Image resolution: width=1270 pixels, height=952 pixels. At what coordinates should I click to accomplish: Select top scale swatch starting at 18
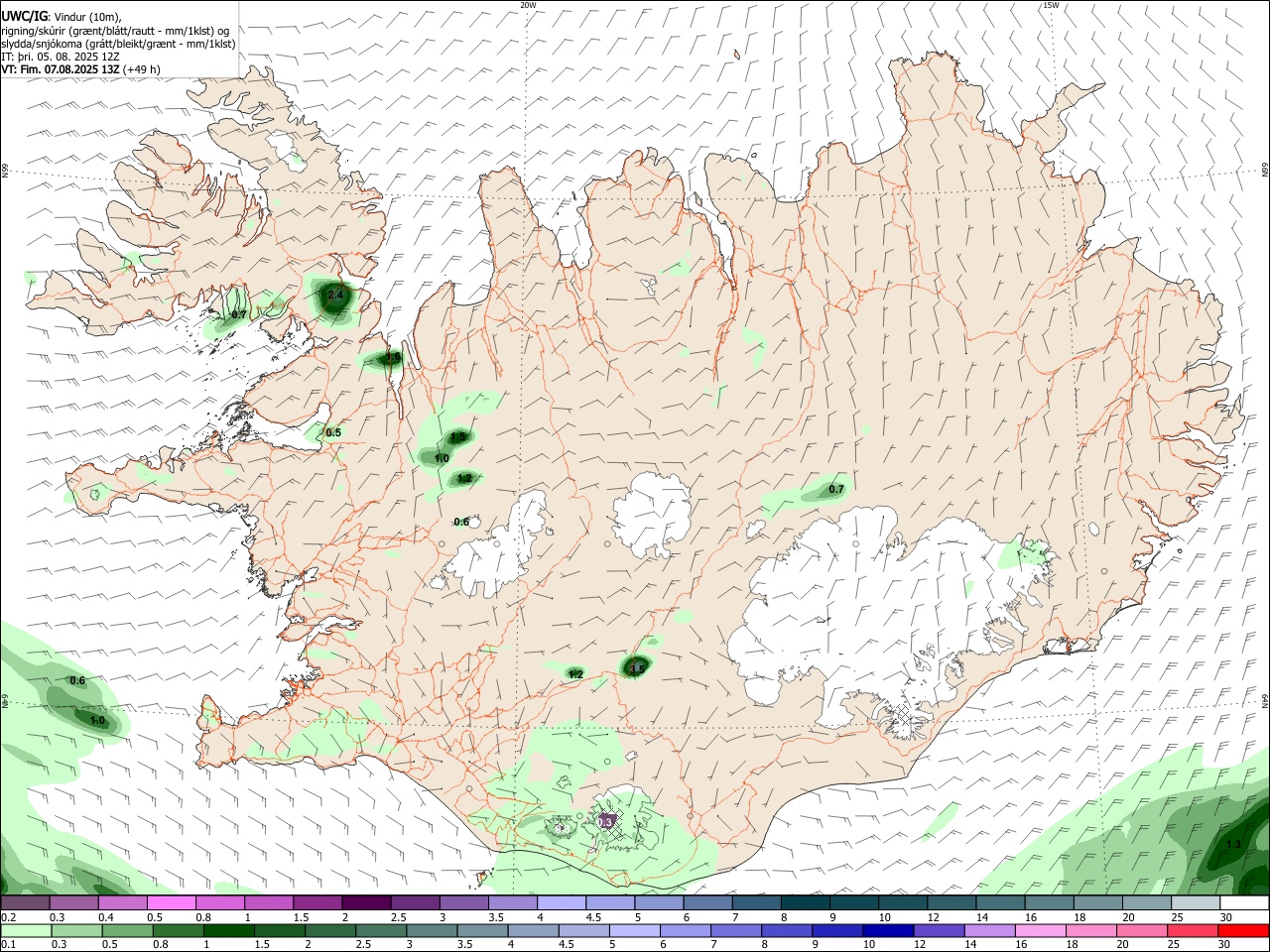click(1098, 903)
